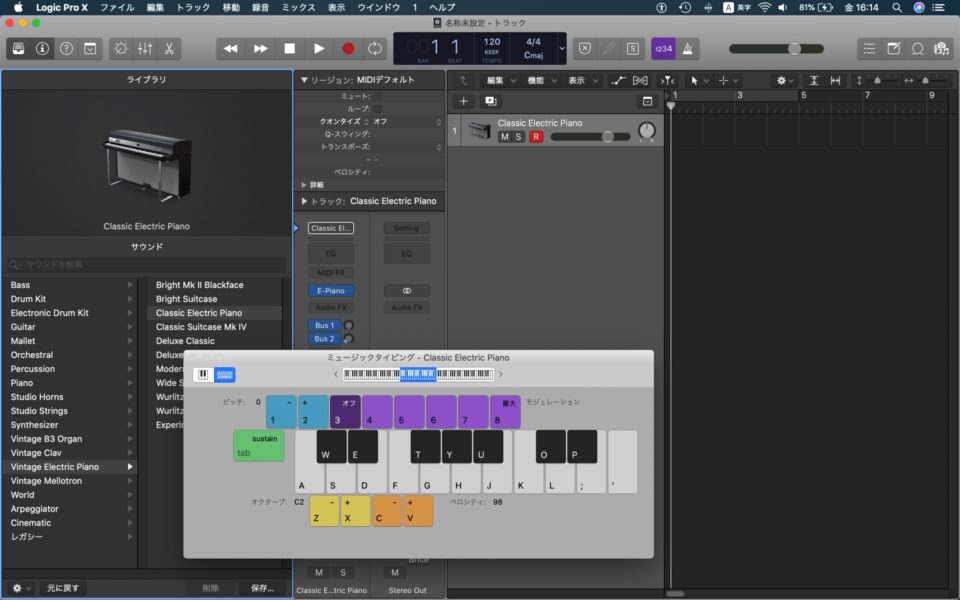Open ファイル menu
This screenshot has width=960, height=600.
point(117,7)
